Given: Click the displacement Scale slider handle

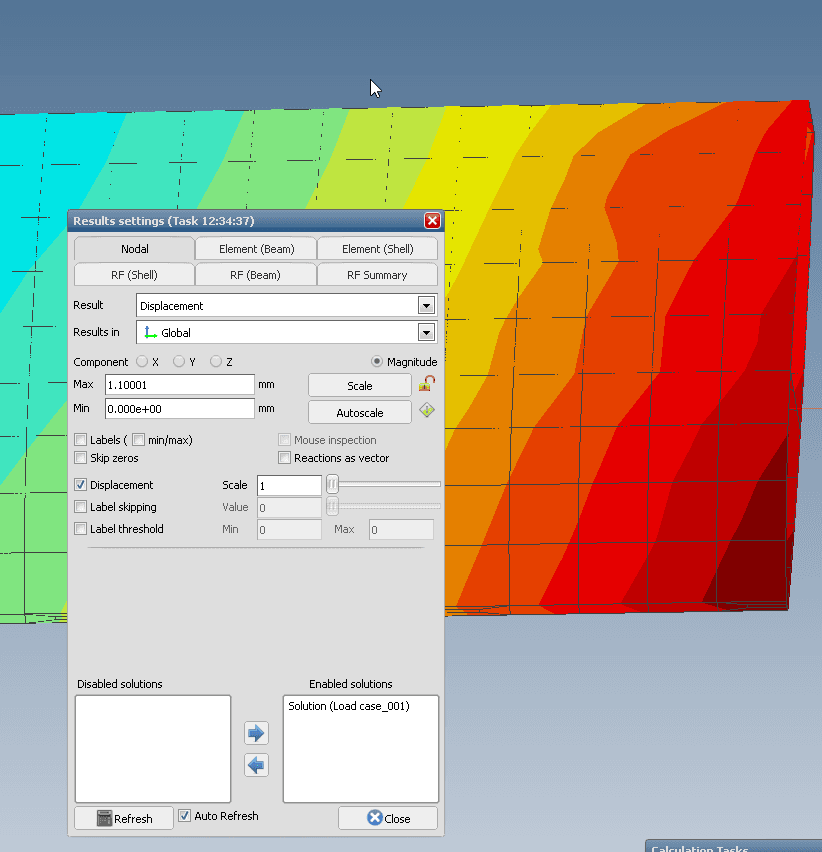Looking at the screenshot, I should pos(332,485).
